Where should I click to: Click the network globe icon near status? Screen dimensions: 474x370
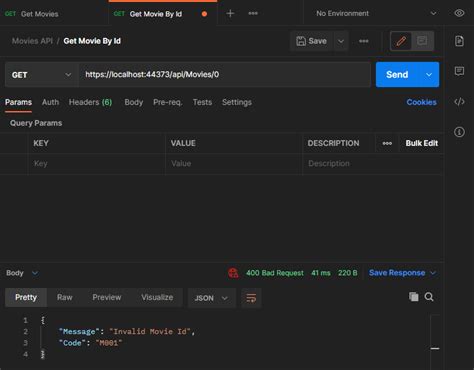pyautogui.click(x=233, y=273)
